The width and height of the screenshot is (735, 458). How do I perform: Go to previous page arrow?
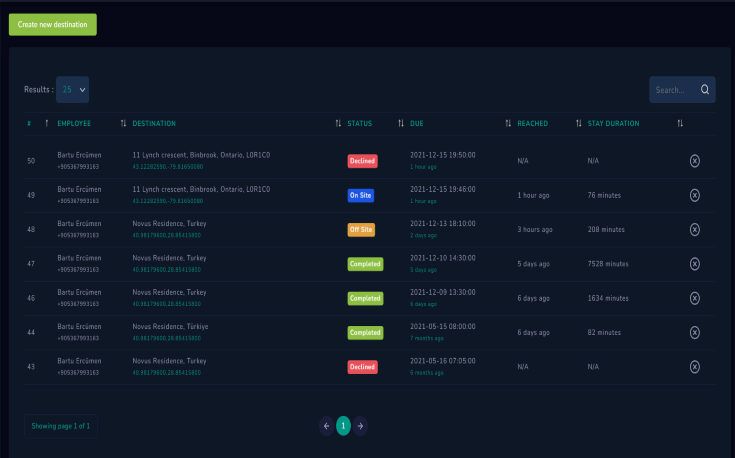tap(326, 426)
